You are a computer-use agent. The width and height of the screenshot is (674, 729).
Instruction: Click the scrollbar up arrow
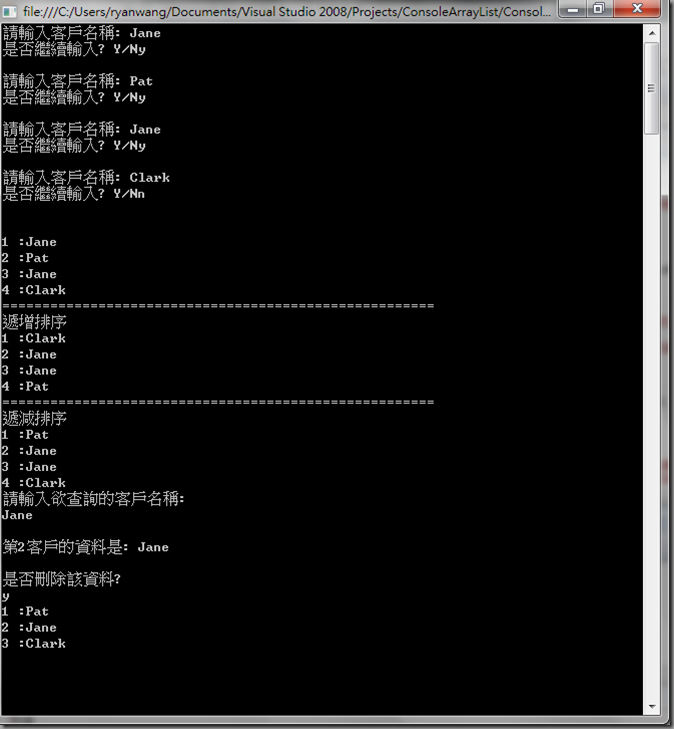652,33
